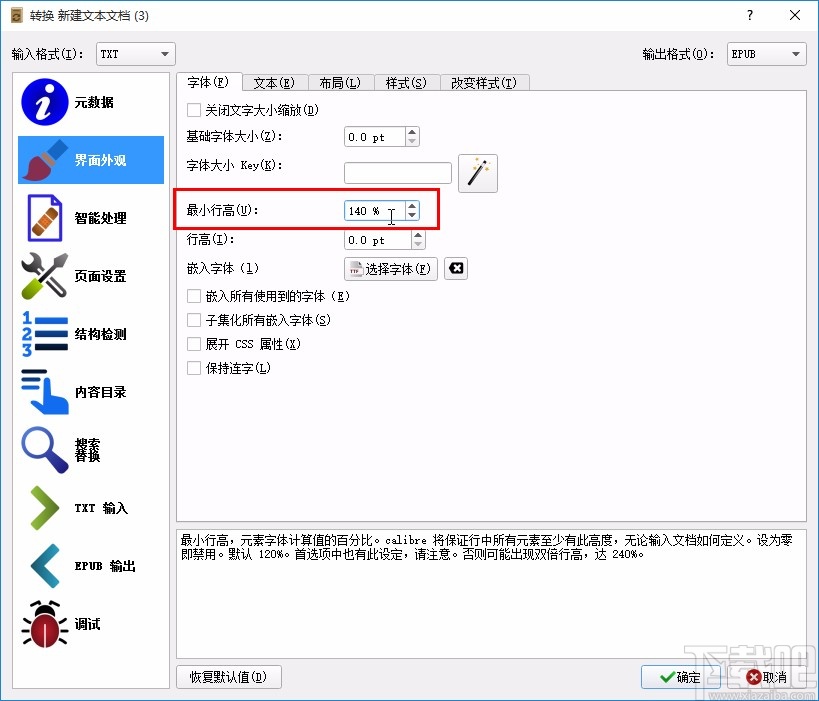Increase 行高 value with up arrow
Image resolution: width=819 pixels, height=701 pixels.
tap(418, 236)
